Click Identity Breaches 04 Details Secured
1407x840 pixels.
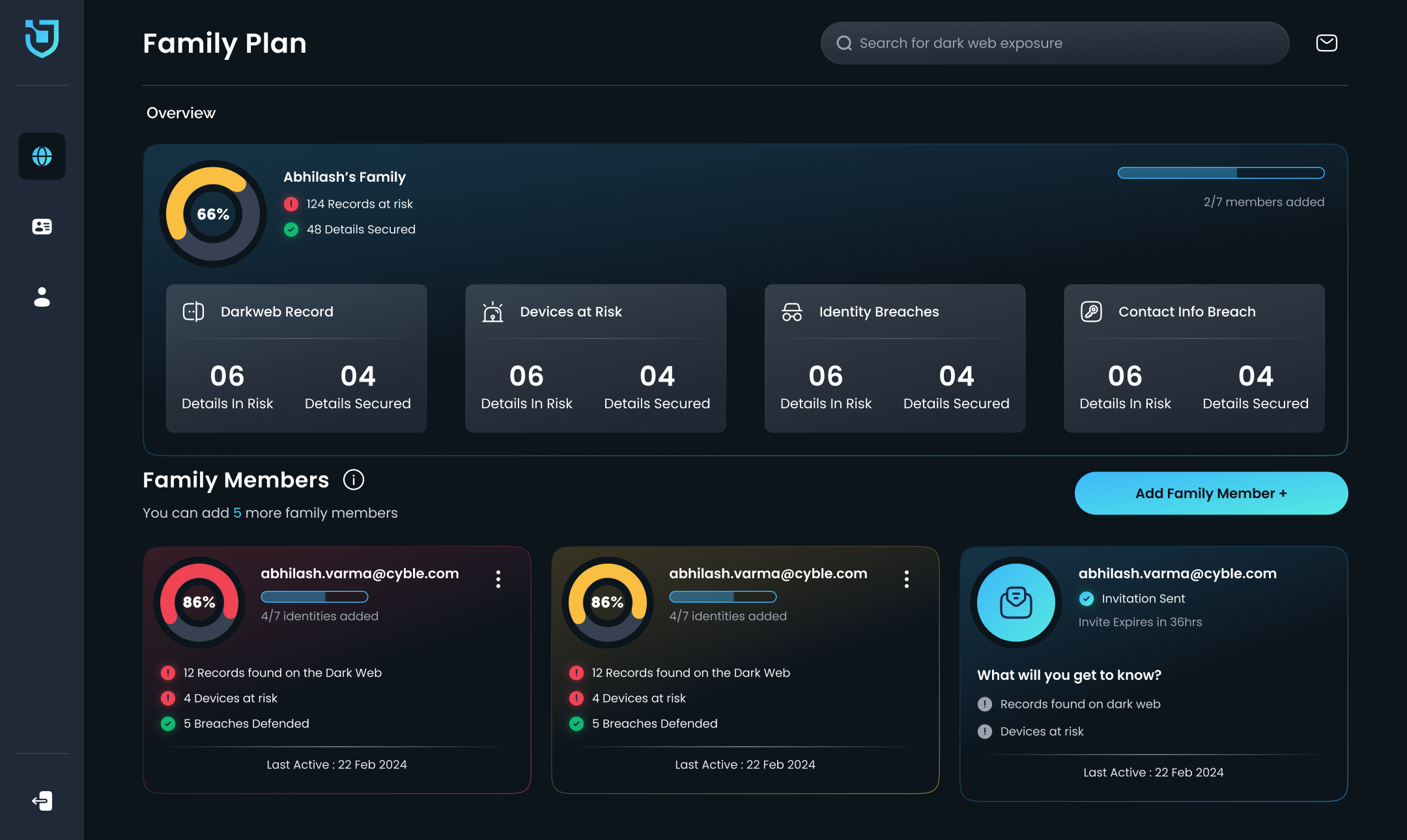point(956,387)
